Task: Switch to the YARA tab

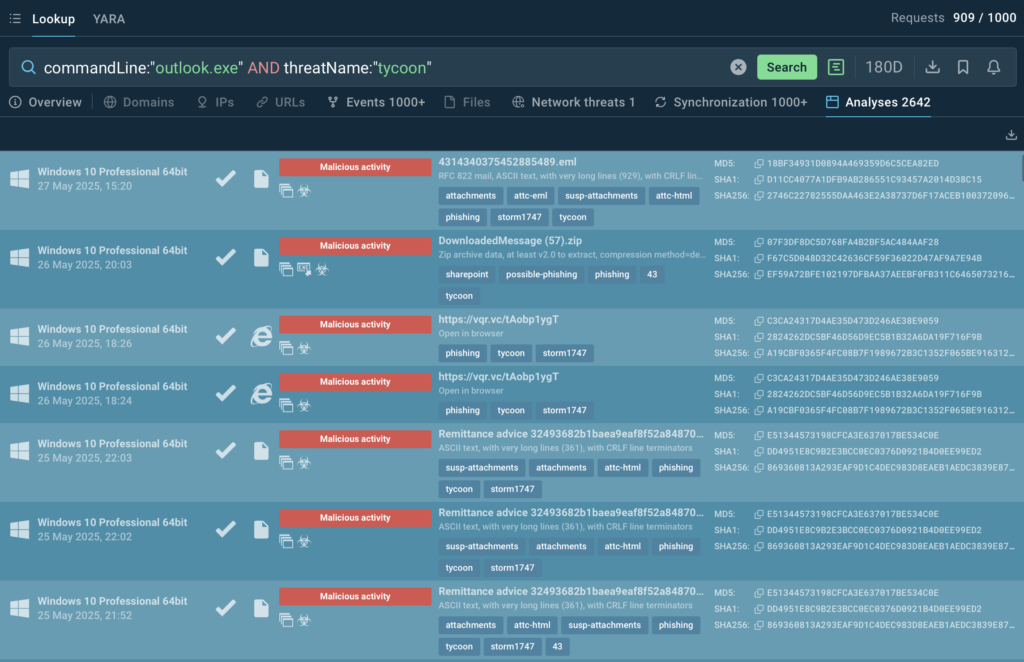Action: [x=109, y=19]
